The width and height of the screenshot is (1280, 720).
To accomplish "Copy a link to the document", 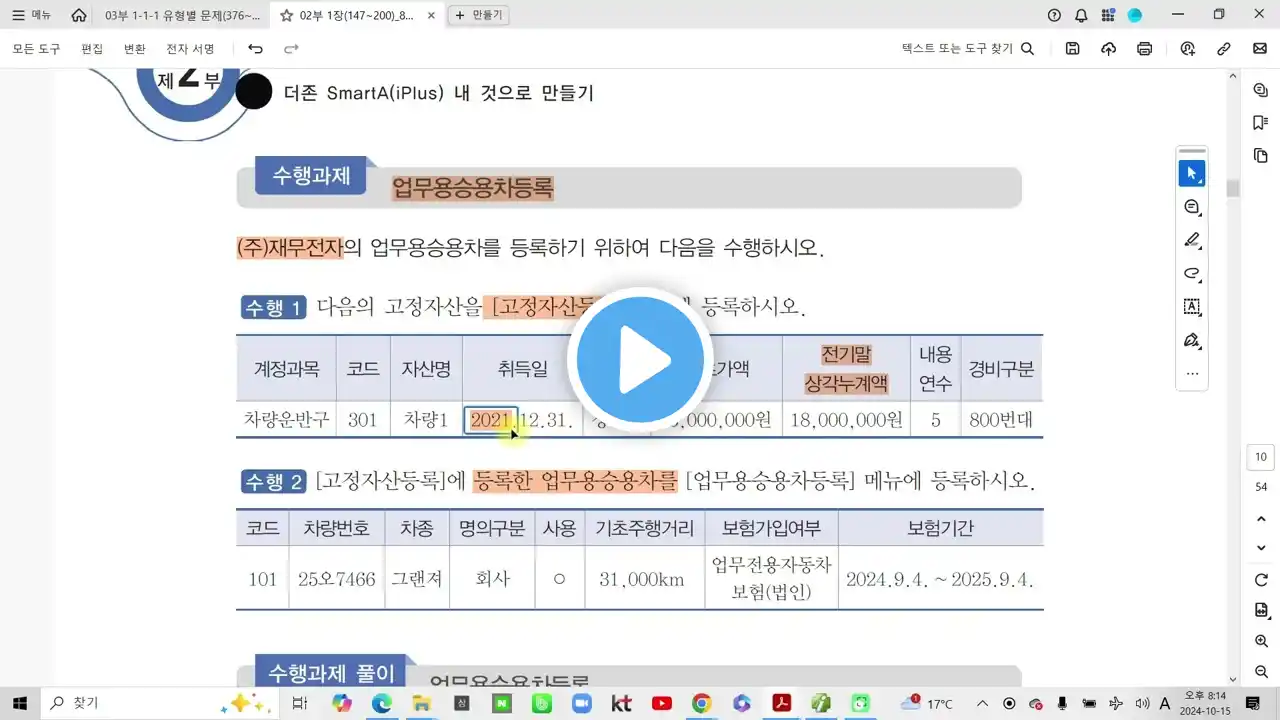I will pos(1223,48).
